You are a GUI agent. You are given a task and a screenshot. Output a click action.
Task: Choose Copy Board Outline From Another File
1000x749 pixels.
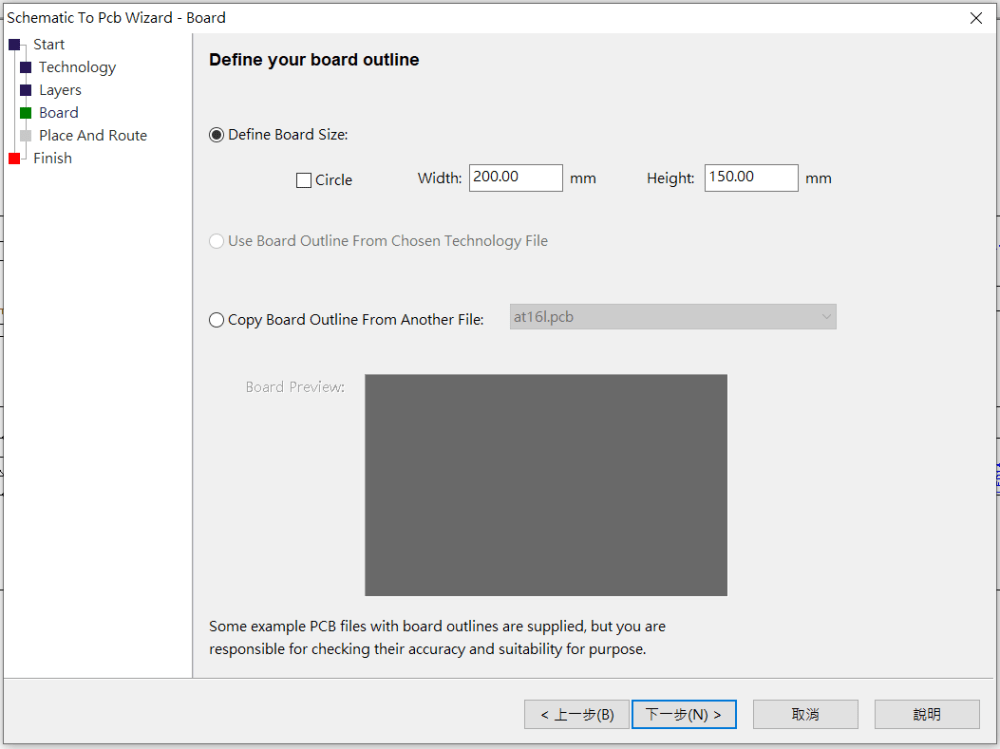[x=216, y=320]
